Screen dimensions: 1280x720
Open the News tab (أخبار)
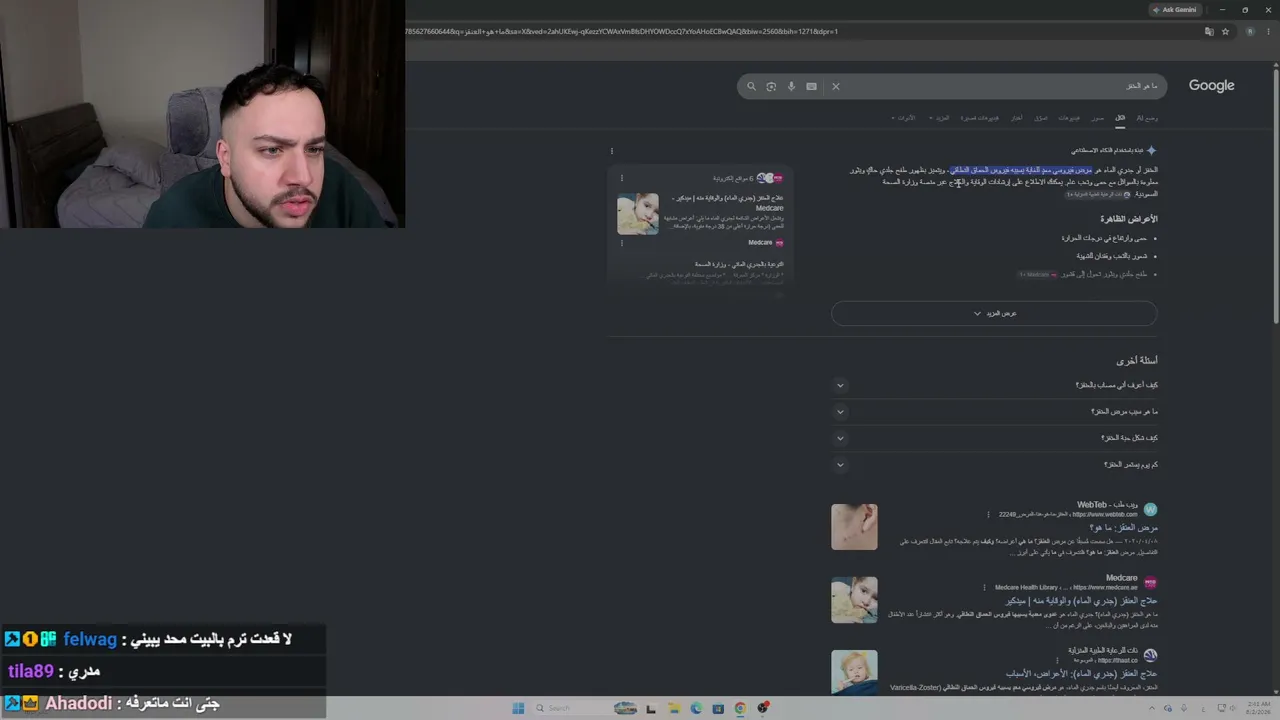(1017, 118)
